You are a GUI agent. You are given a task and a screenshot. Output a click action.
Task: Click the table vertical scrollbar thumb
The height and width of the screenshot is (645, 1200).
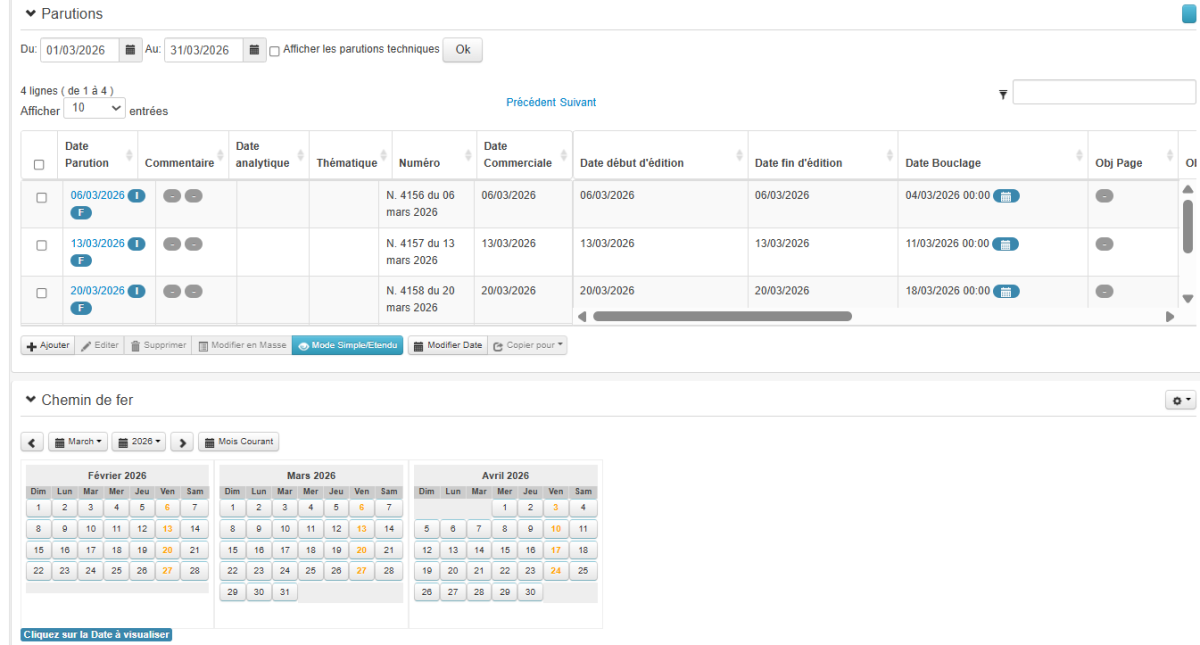pyautogui.click(x=1188, y=227)
